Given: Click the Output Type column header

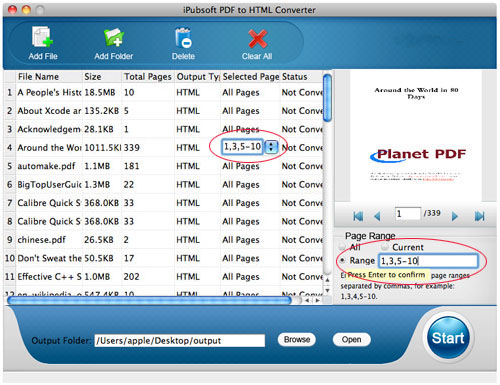Looking at the screenshot, I should point(197,77).
